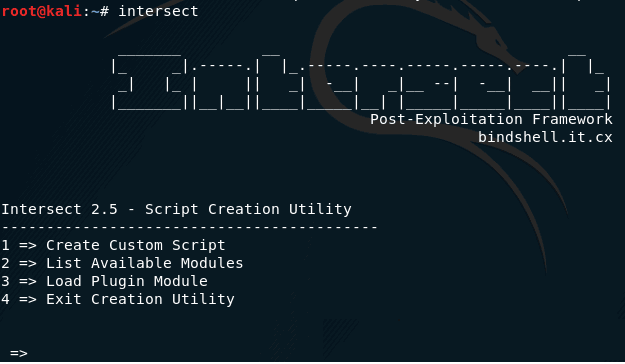The image size is (625, 364).
Task: Click the 'Post-Exploitation Framework' subtitle
Action: coord(491,119)
